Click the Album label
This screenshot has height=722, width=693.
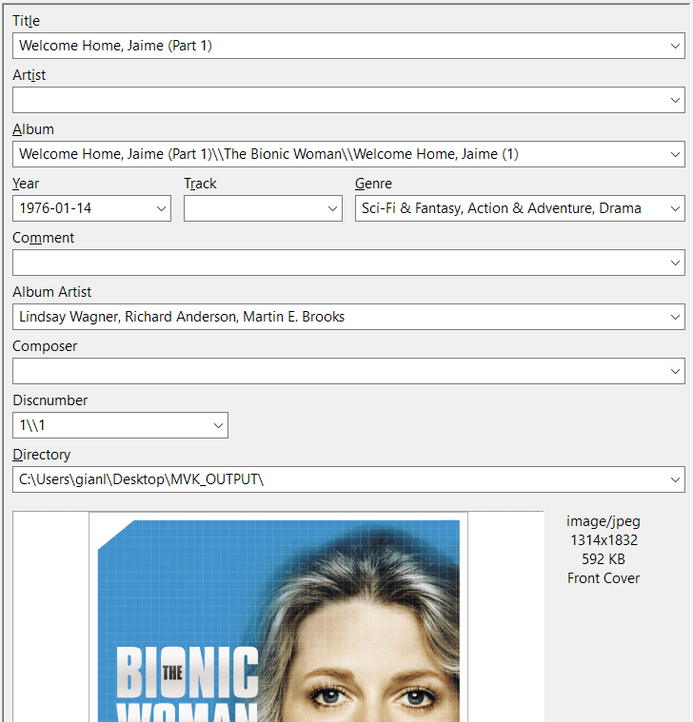click(33, 129)
